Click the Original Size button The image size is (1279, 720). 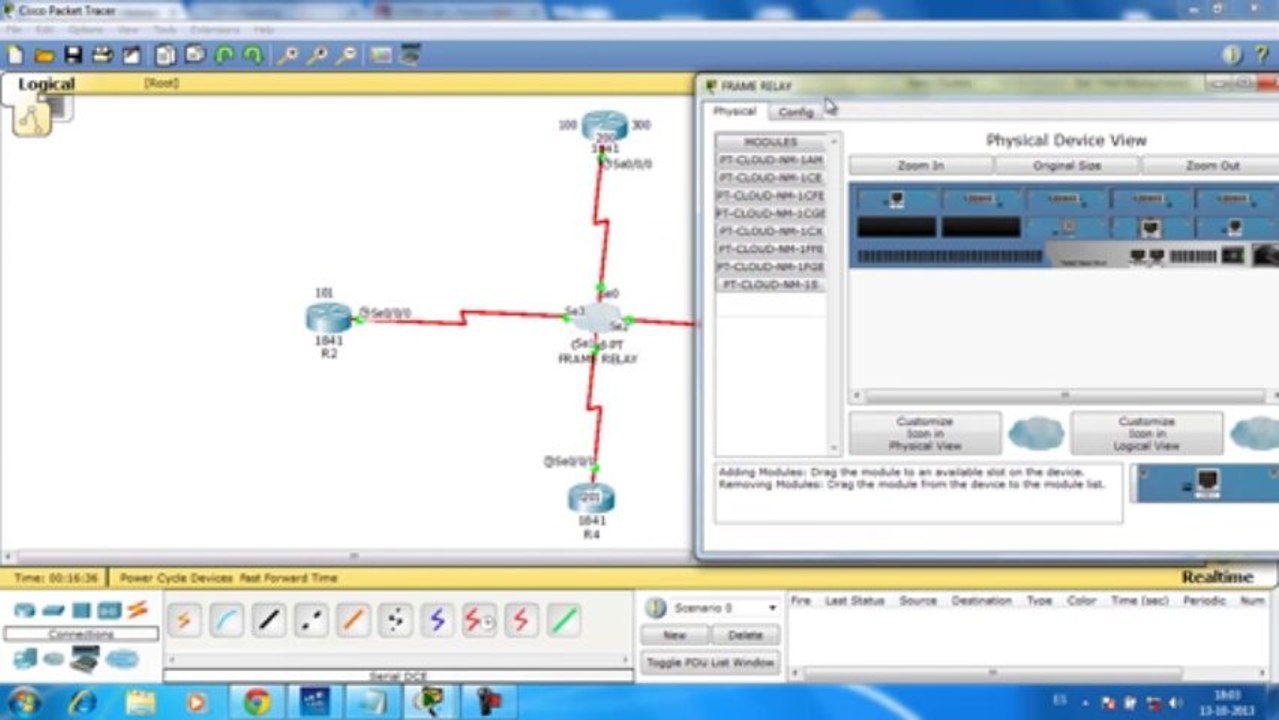1067,165
